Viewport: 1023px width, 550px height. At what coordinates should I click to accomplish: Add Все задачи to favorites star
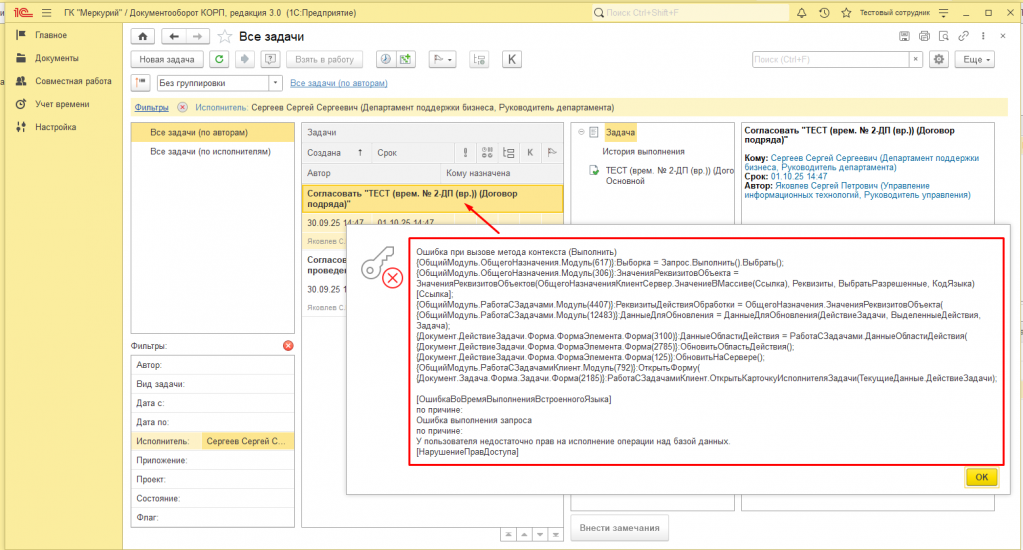click(x=224, y=37)
